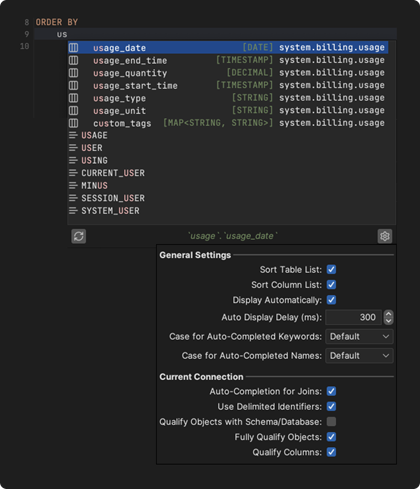Click the refresh completion cache icon
This screenshot has width=420, height=489.
pos(79,236)
